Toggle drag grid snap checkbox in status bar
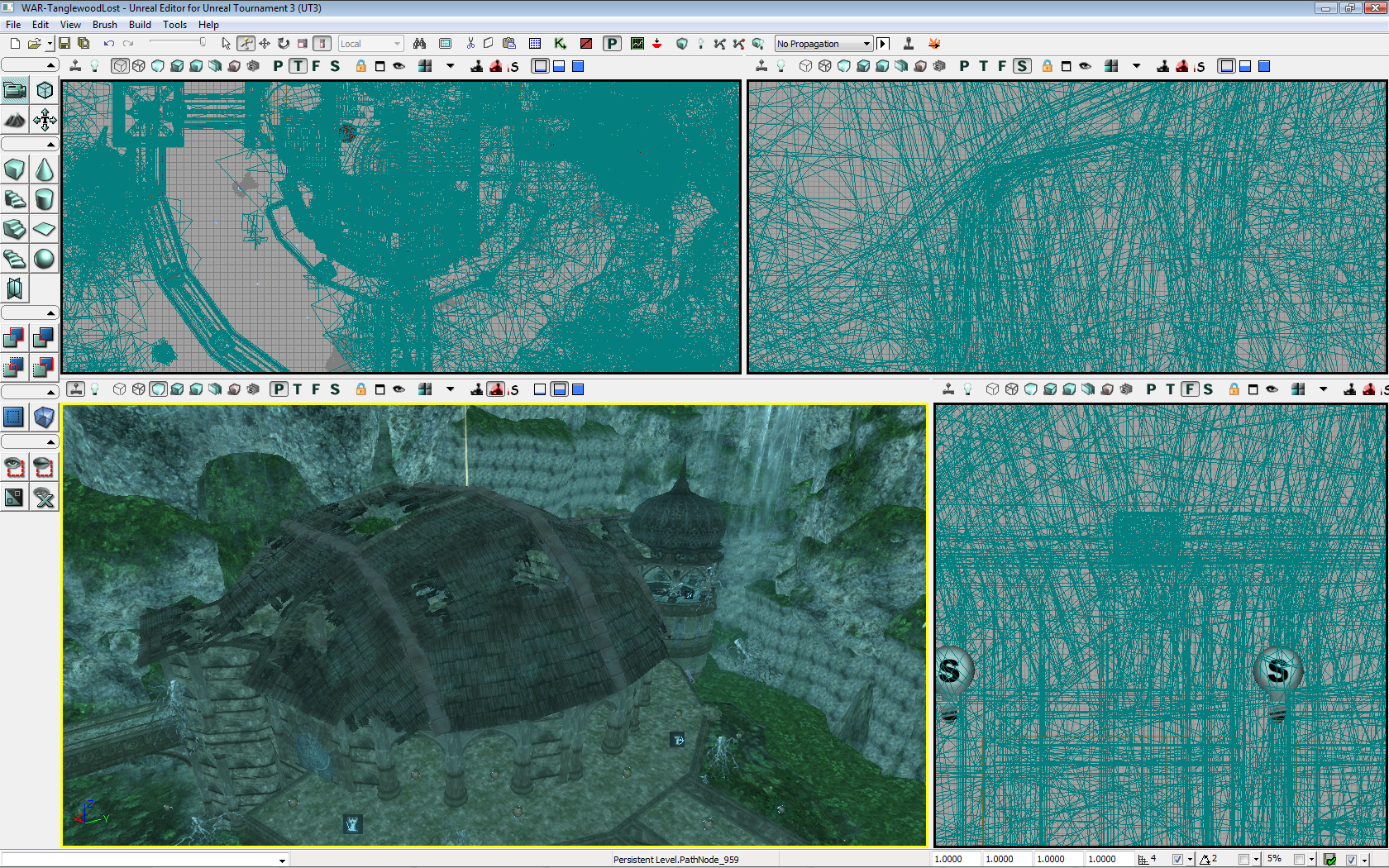1389x868 pixels. coord(1177,860)
